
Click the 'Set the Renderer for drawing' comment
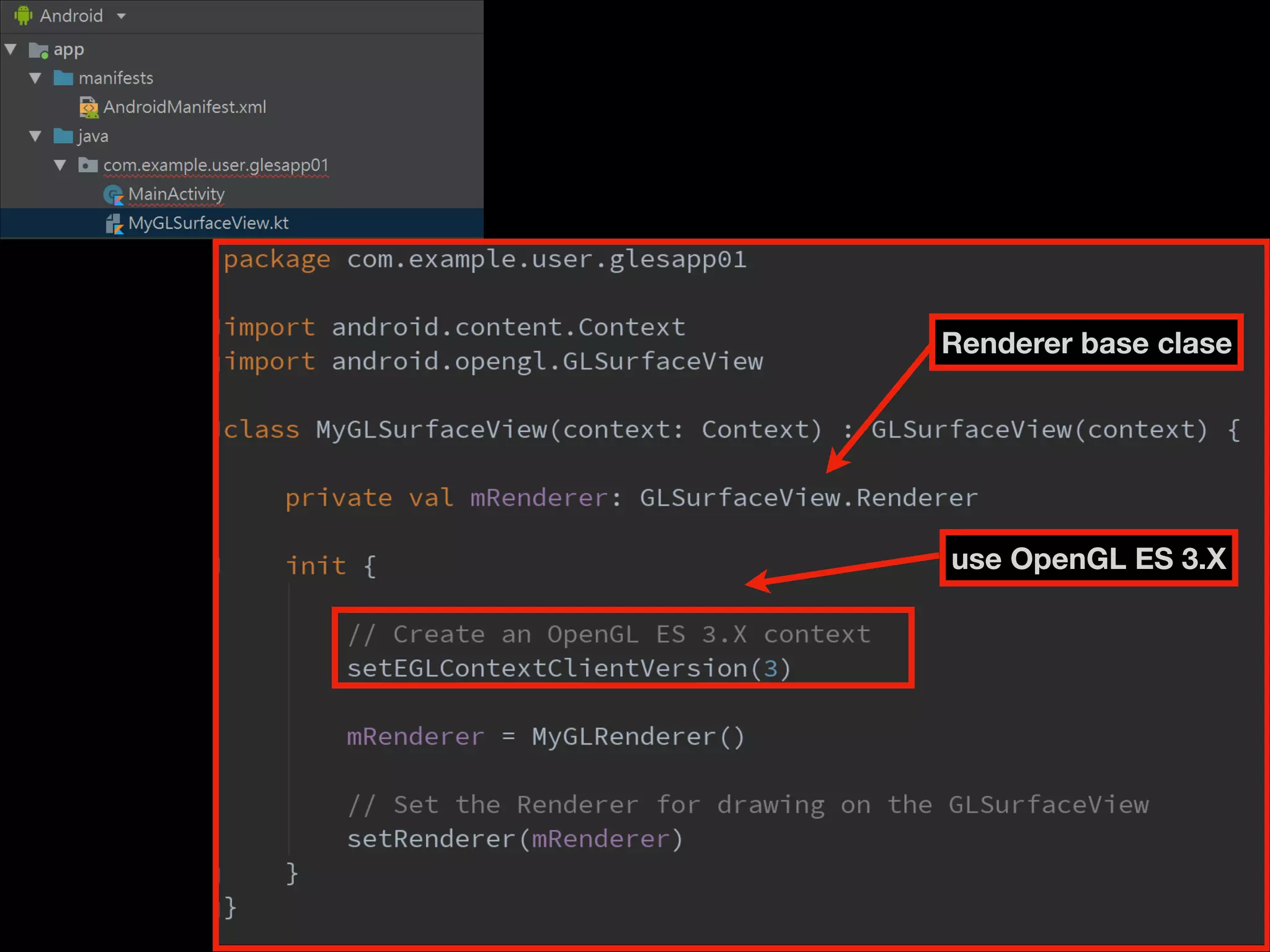click(748, 805)
